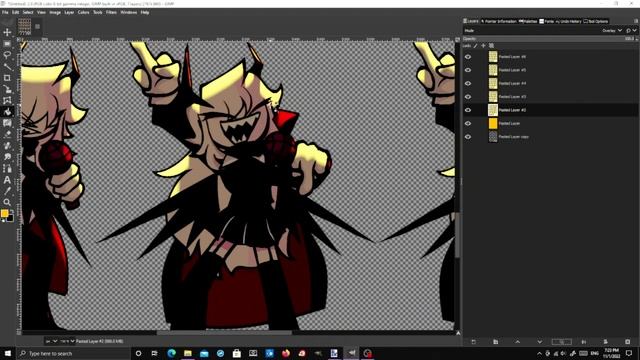Select the Eraser tool

pos(7,134)
